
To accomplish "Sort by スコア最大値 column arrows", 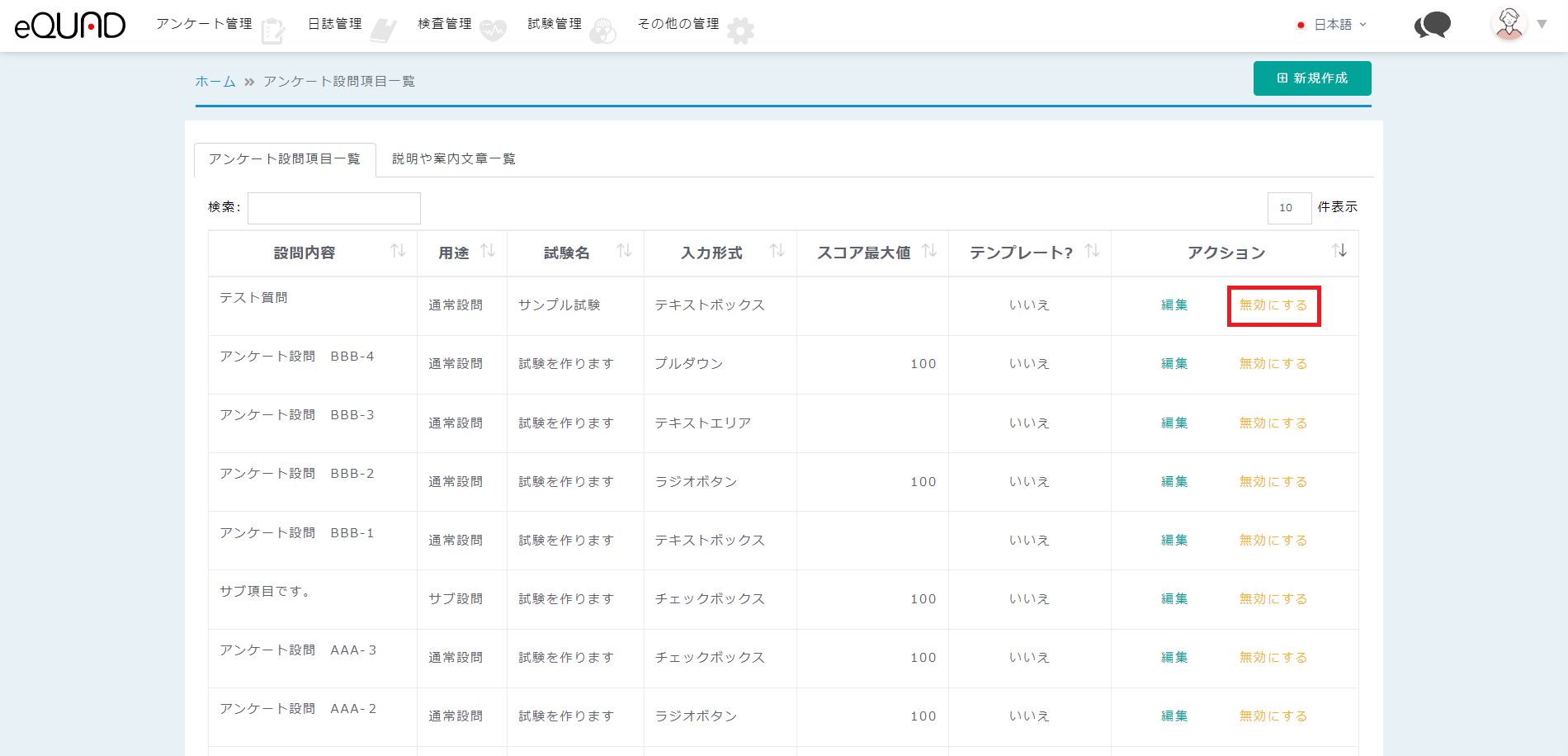I will coord(929,251).
